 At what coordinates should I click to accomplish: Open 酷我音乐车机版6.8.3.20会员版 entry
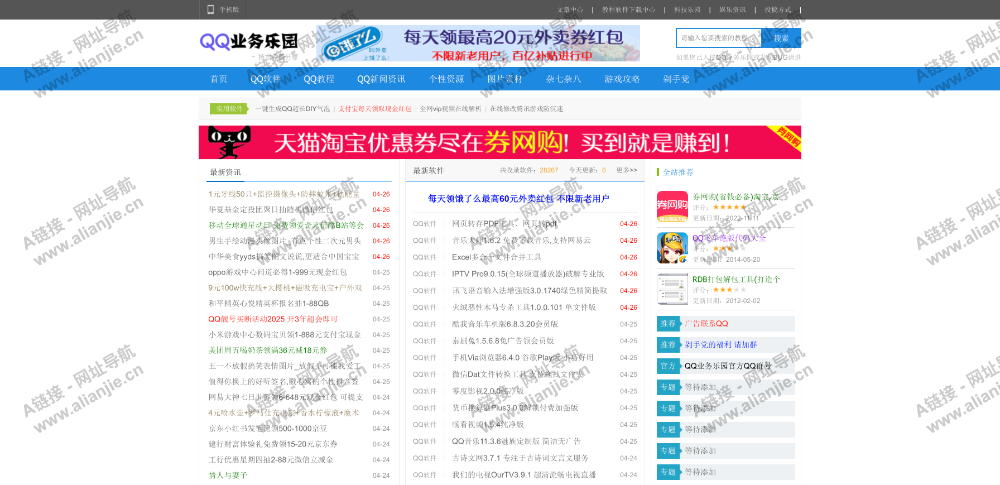click(x=504, y=324)
